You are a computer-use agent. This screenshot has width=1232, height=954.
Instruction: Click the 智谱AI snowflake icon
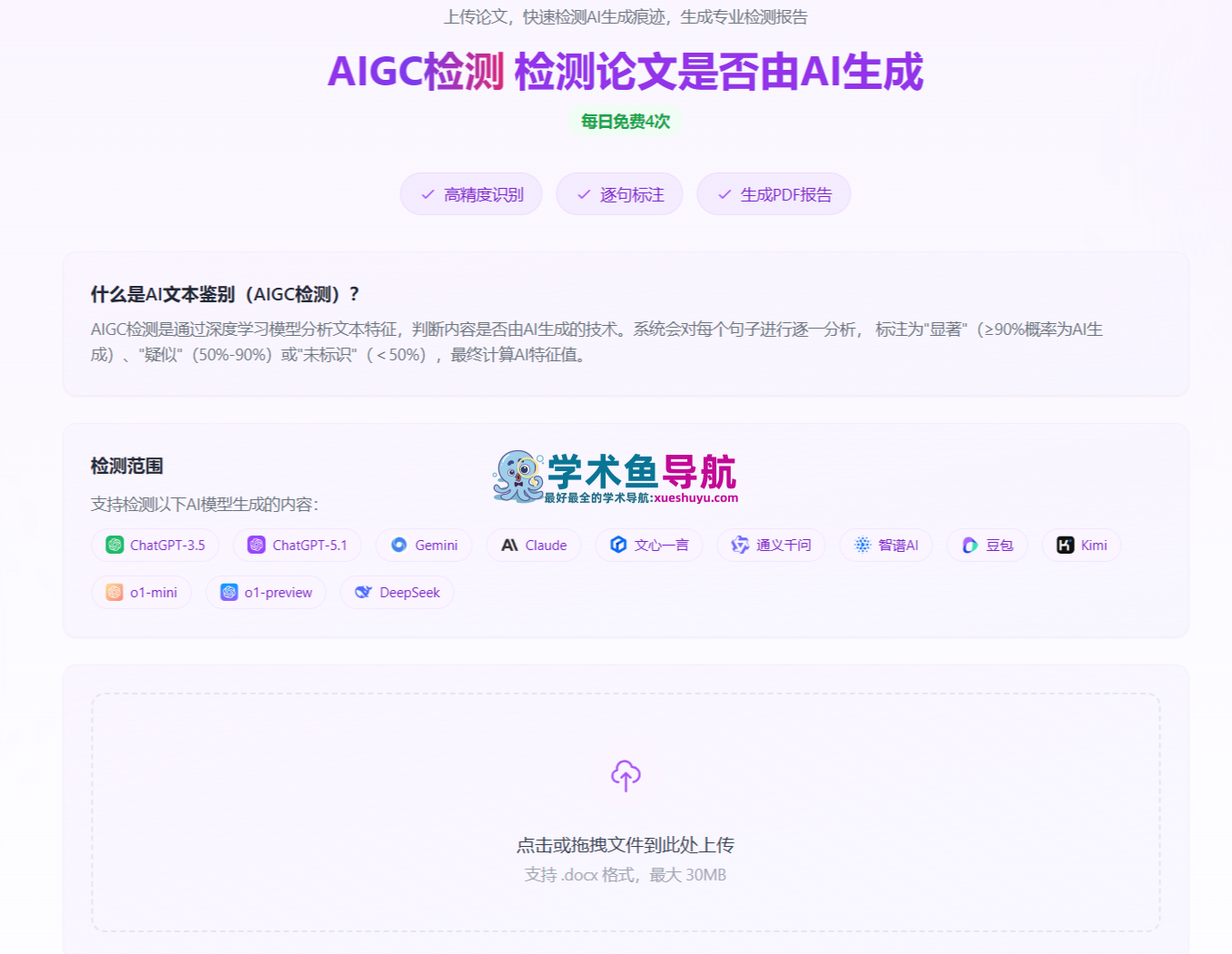[861, 545]
